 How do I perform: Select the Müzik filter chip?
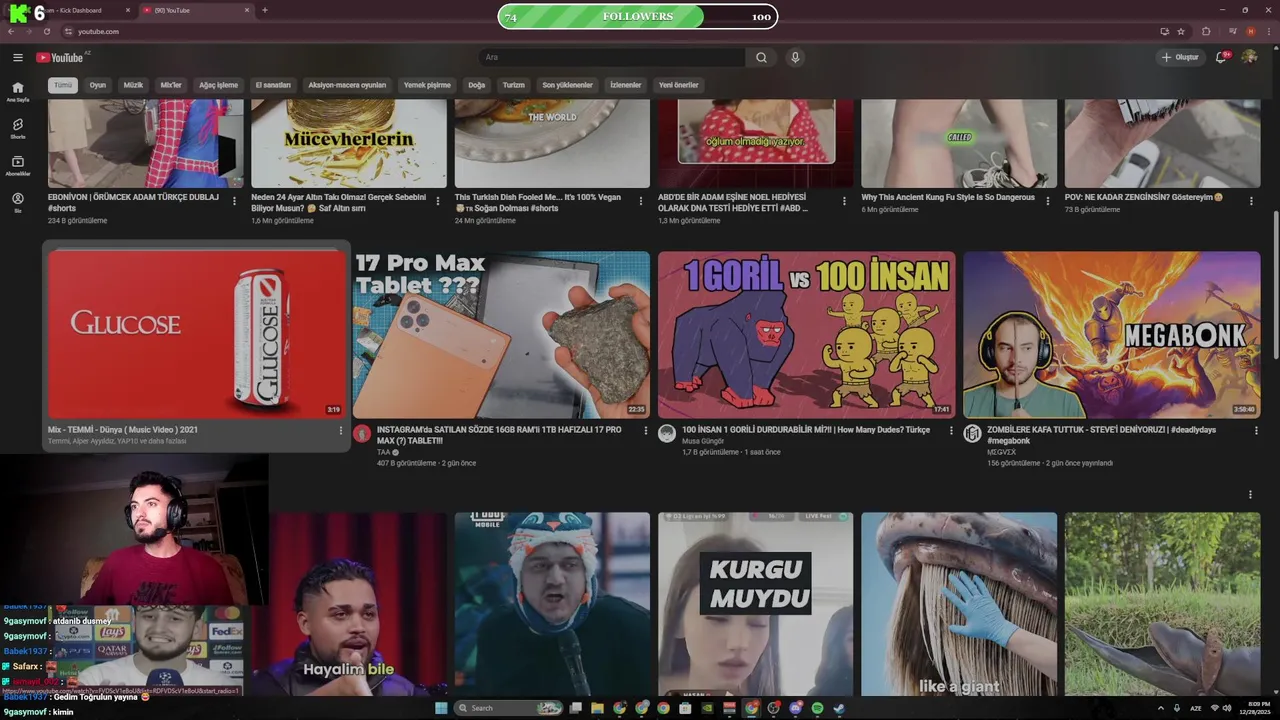(x=133, y=85)
